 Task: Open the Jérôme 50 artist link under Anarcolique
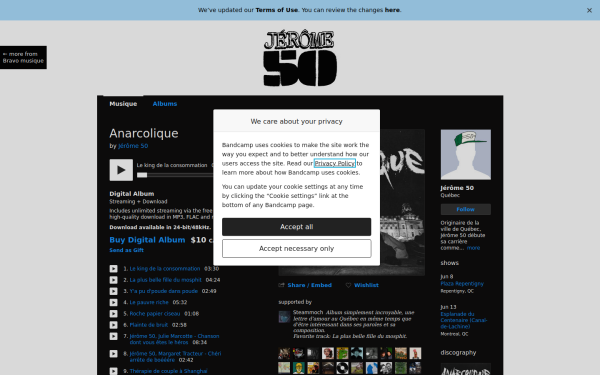(133, 146)
